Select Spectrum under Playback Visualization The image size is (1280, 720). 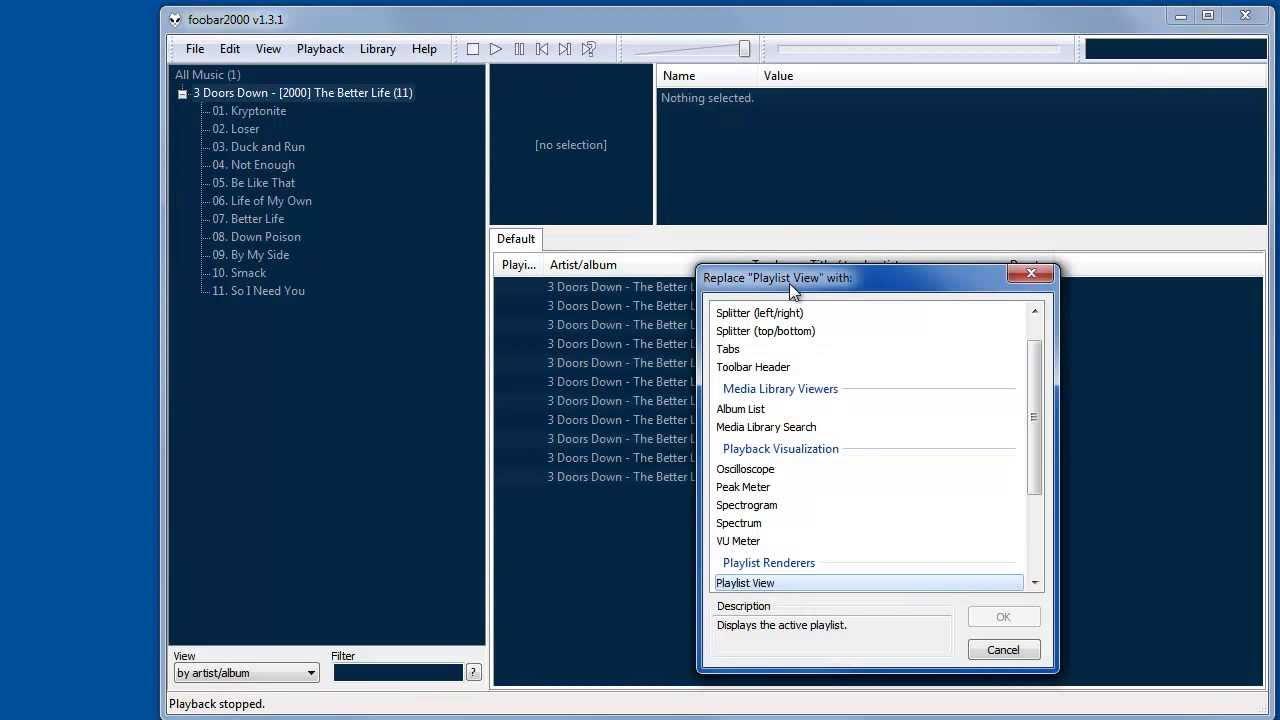pos(739,523)
